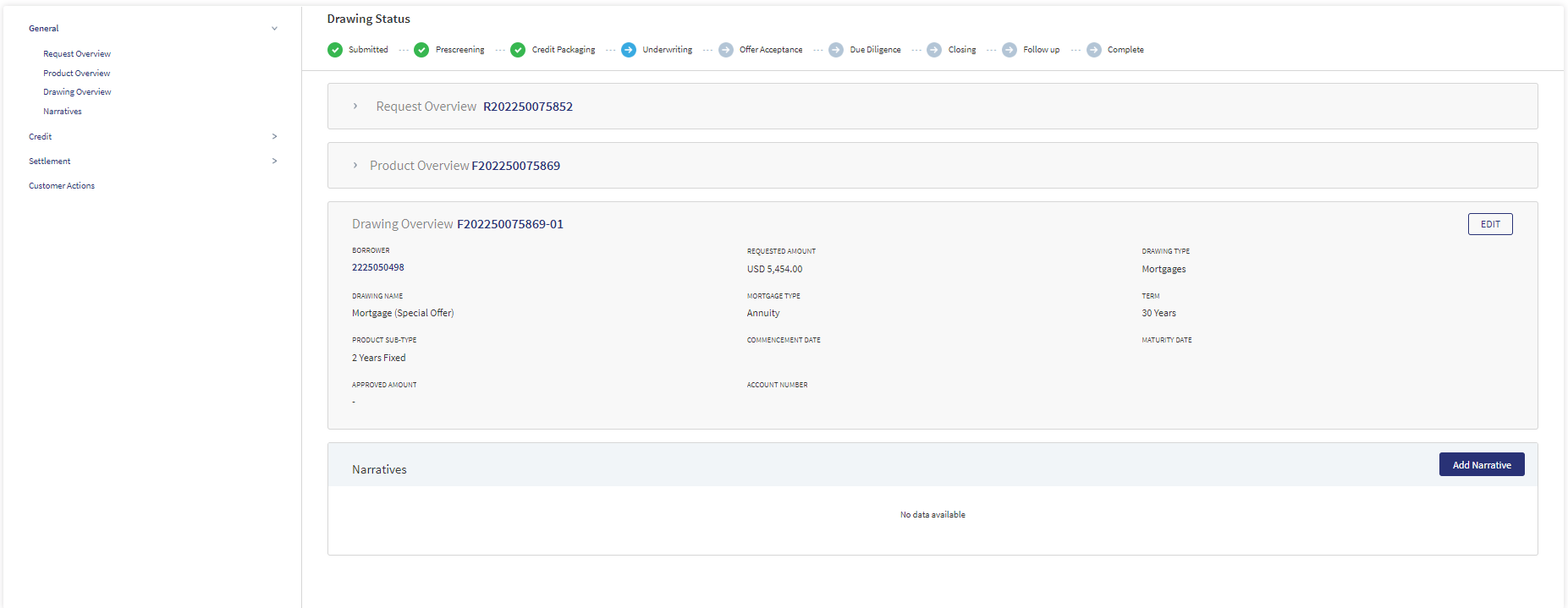Image resolution: width=1568 pixels, height=608 pixels.
Task: Open borrower 2225050498 link
Action: (x=378, y=267)
